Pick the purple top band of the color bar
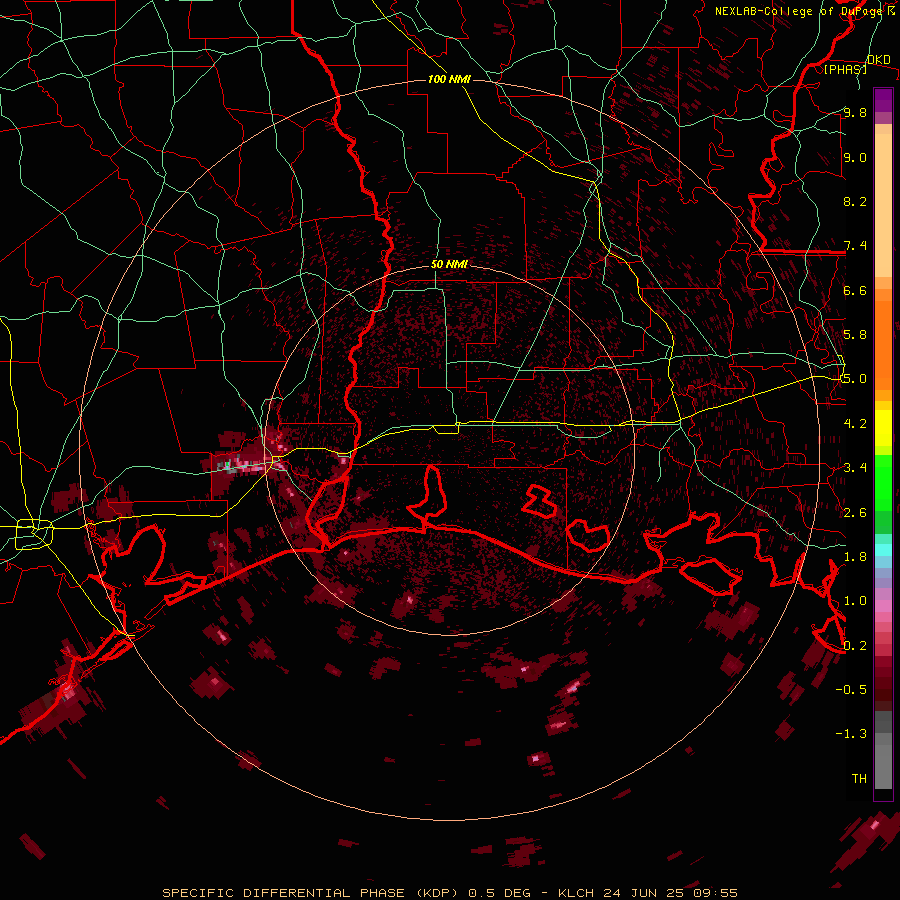The height and width of the screenshot is (900, 900). pos(883,100)
